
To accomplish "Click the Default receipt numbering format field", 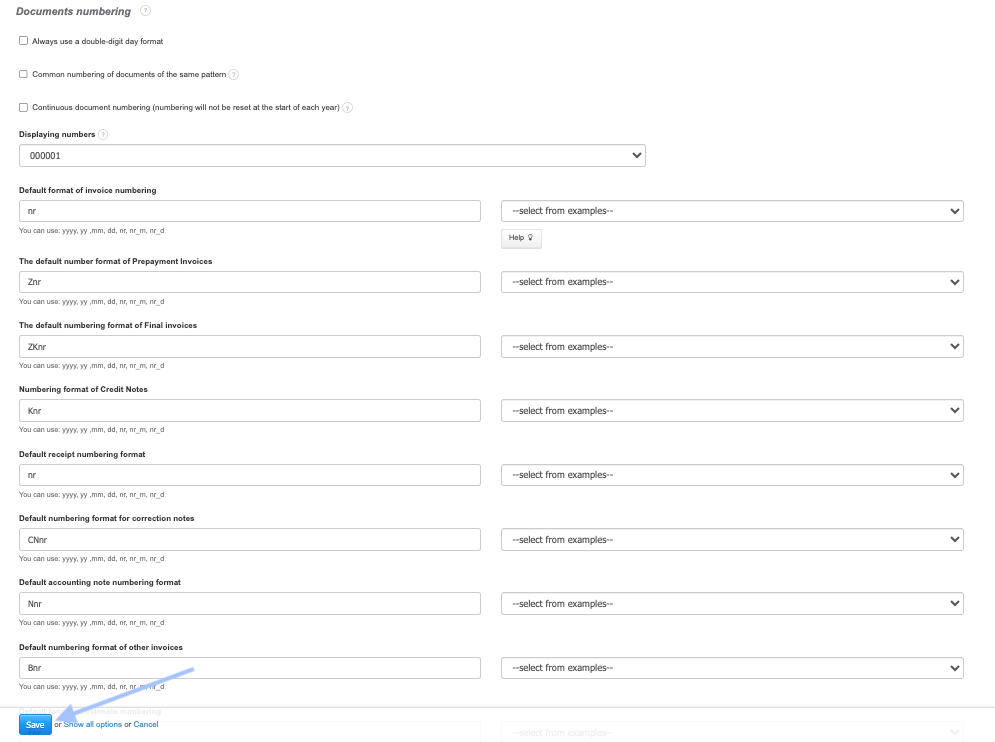I will (250, 475).
